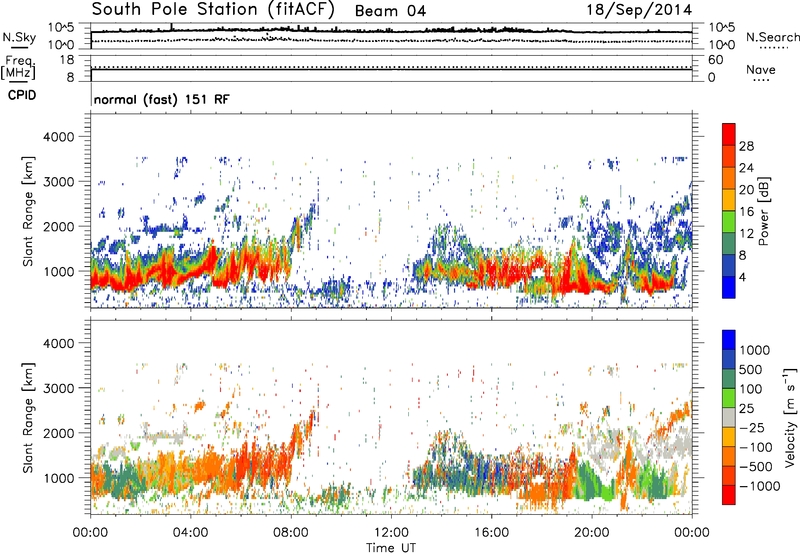This screenshot has height=554, width=800.
Task: Click the 20:00 time tick label
Action: (x=591, y=533)
